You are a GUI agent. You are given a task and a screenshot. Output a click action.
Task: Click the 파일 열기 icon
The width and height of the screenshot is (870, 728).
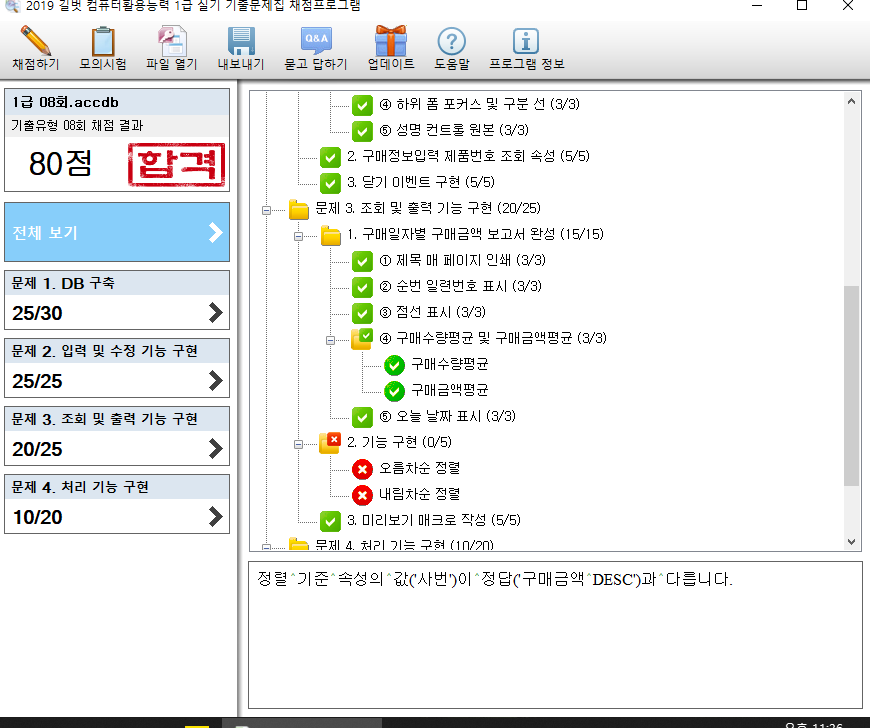pyautogui.click(x=172, y=42)
